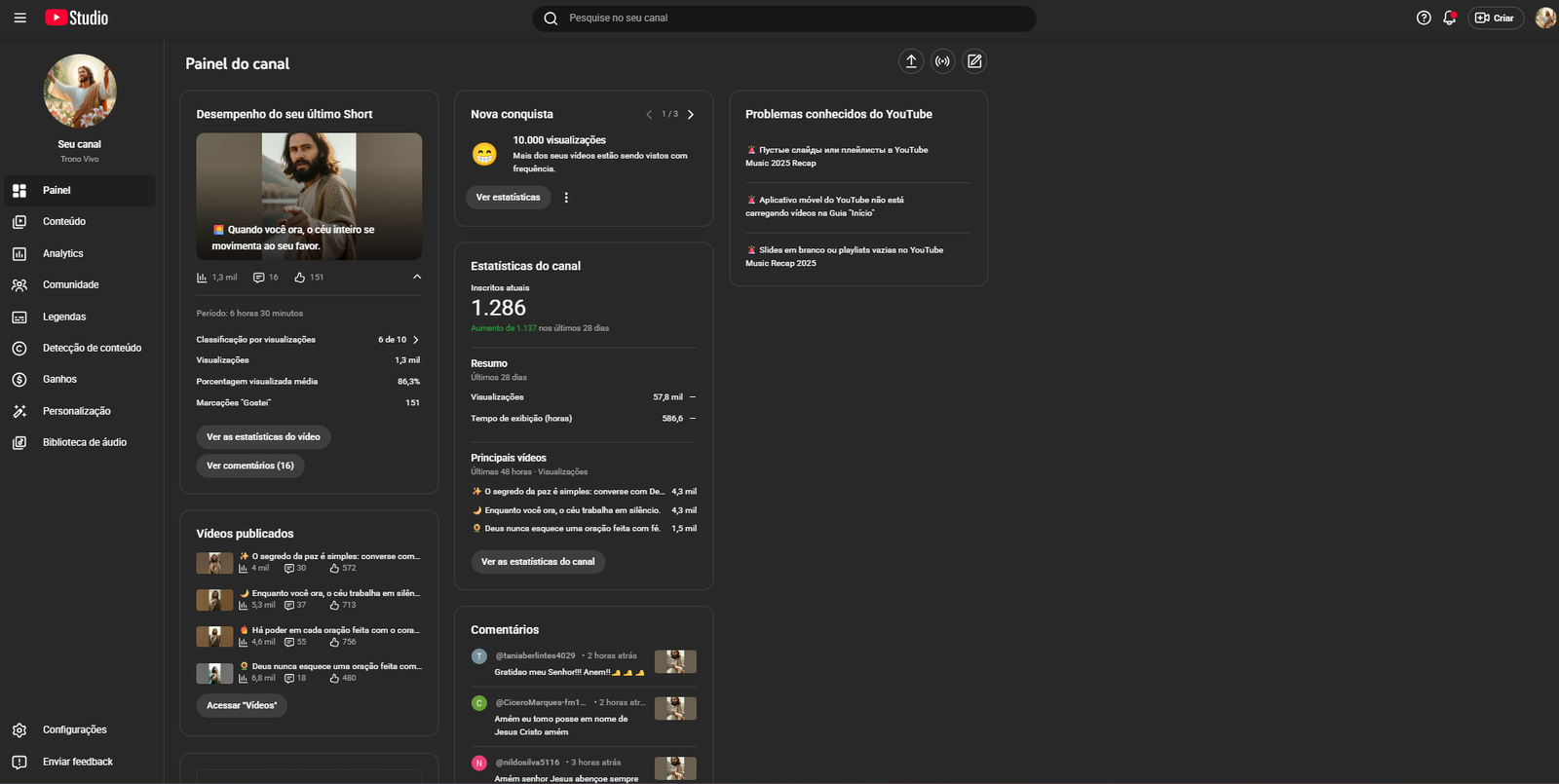
Task: Click Acessar "Vídeos" button
Action: (242, 705)
